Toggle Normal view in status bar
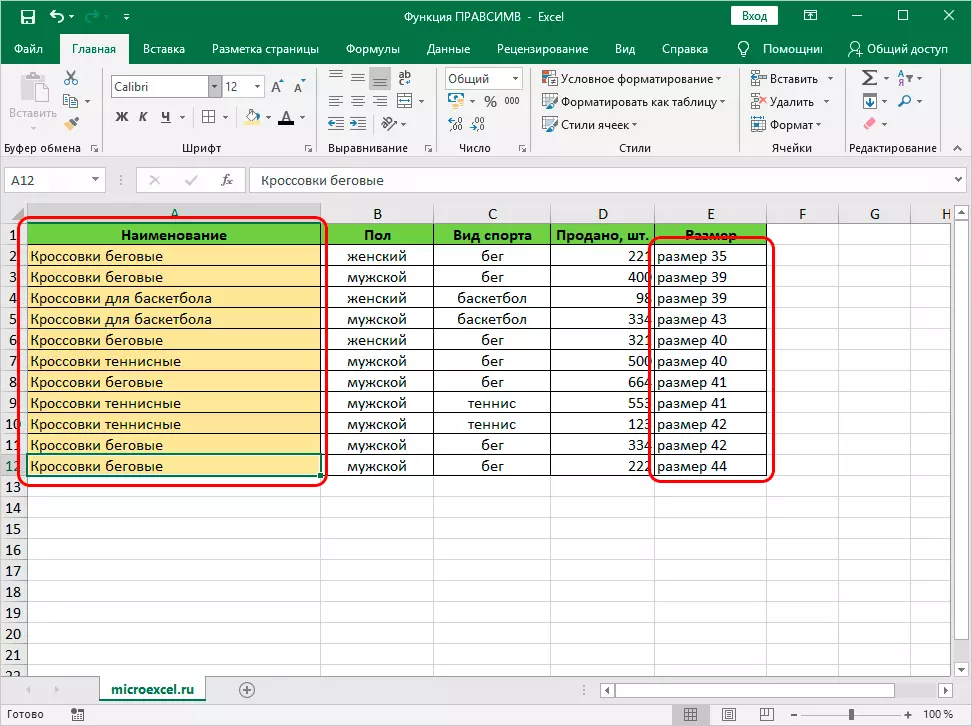This screenshot has height=726, width=972. [x=691, y=715]
